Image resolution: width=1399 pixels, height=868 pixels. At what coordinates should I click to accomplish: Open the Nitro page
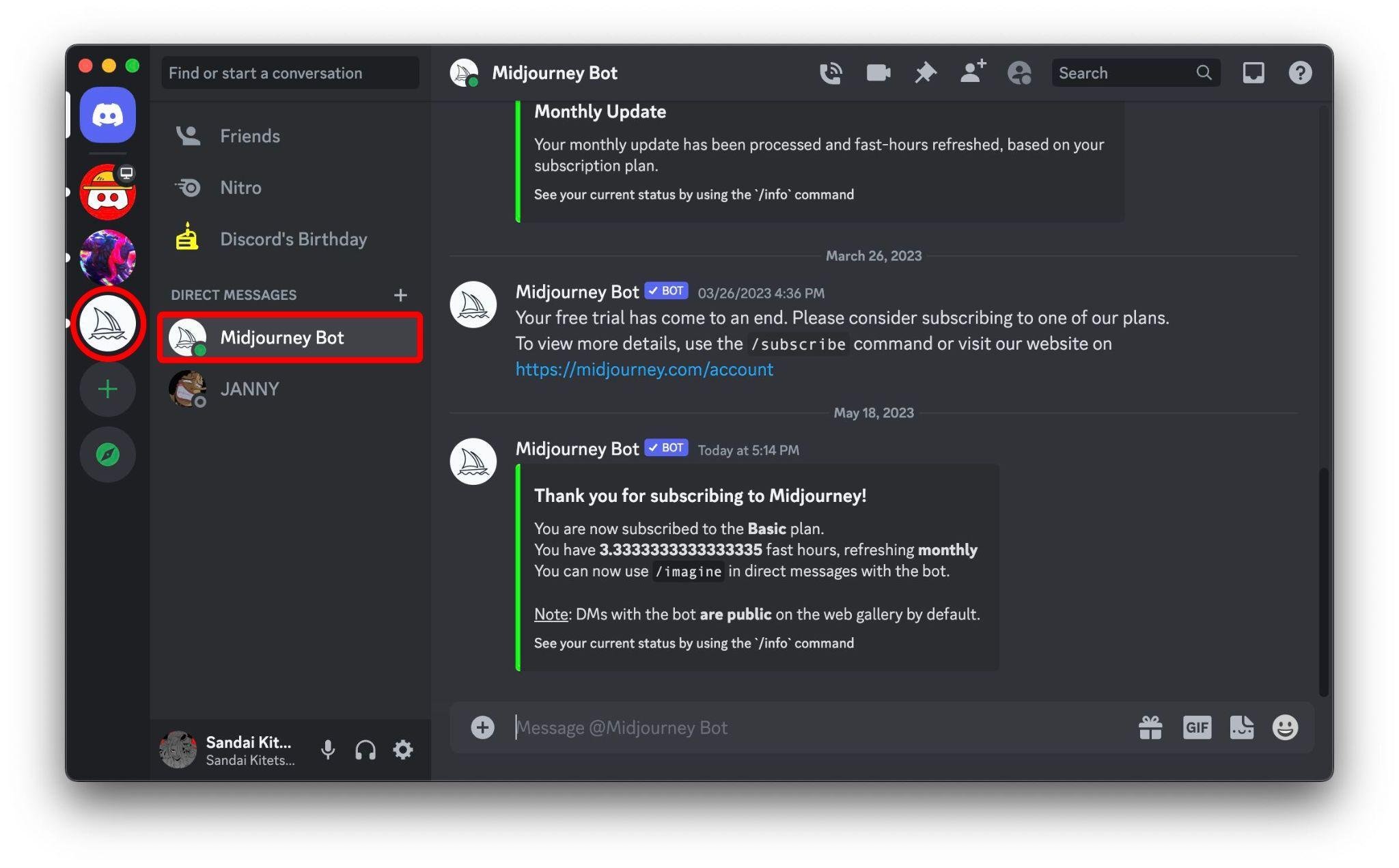click(x=290, y=187)
